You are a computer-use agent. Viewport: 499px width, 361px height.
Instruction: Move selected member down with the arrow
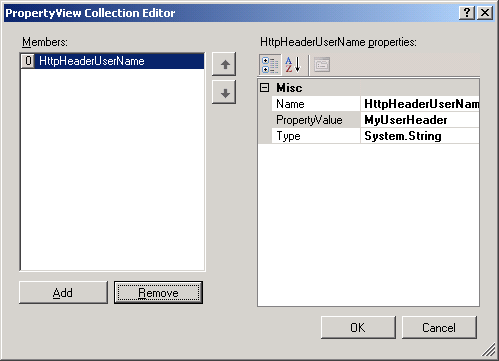(x=224, y=92)
